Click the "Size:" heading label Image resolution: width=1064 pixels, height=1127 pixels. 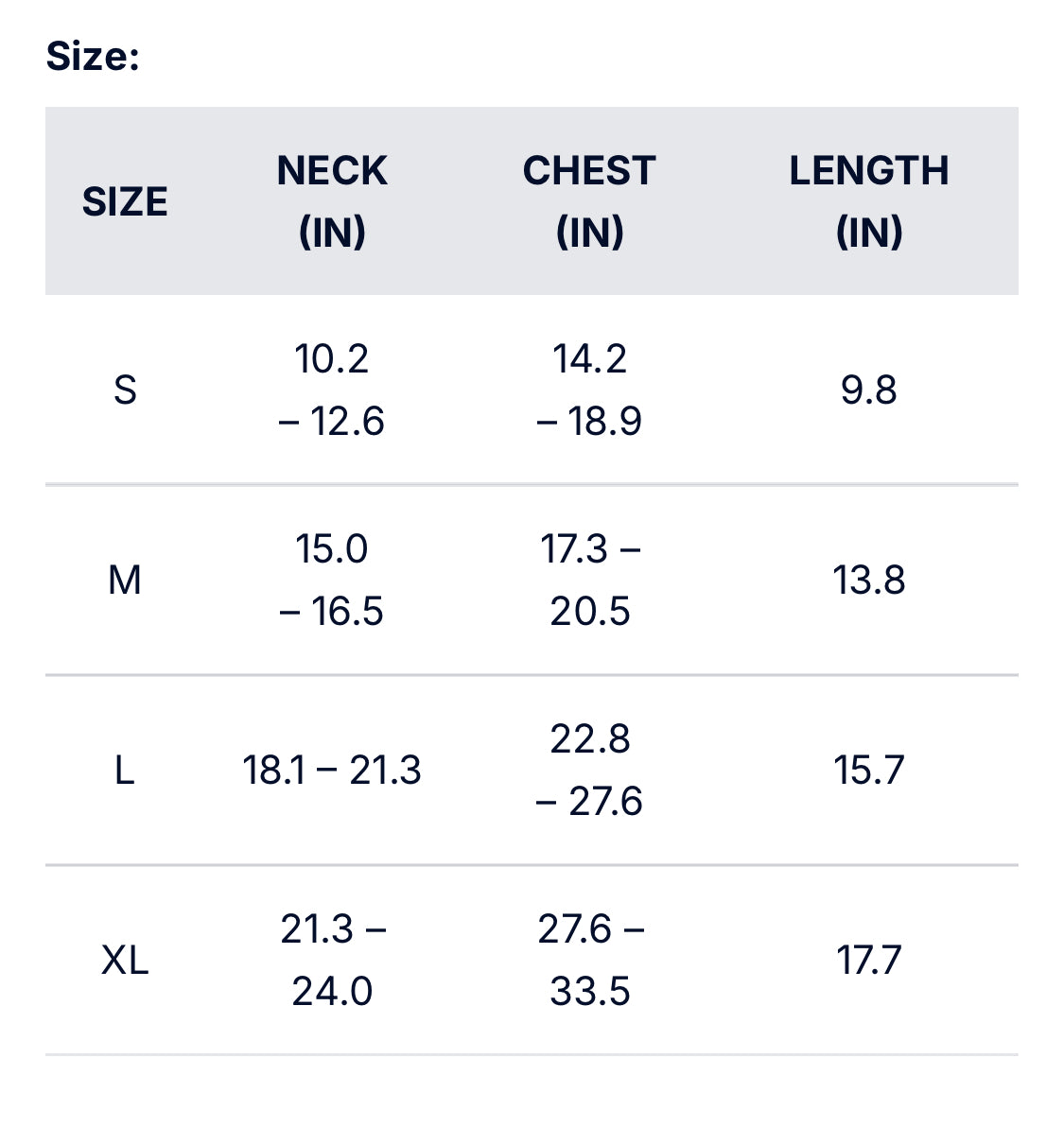pyautogui.click(x=93, y=56)
